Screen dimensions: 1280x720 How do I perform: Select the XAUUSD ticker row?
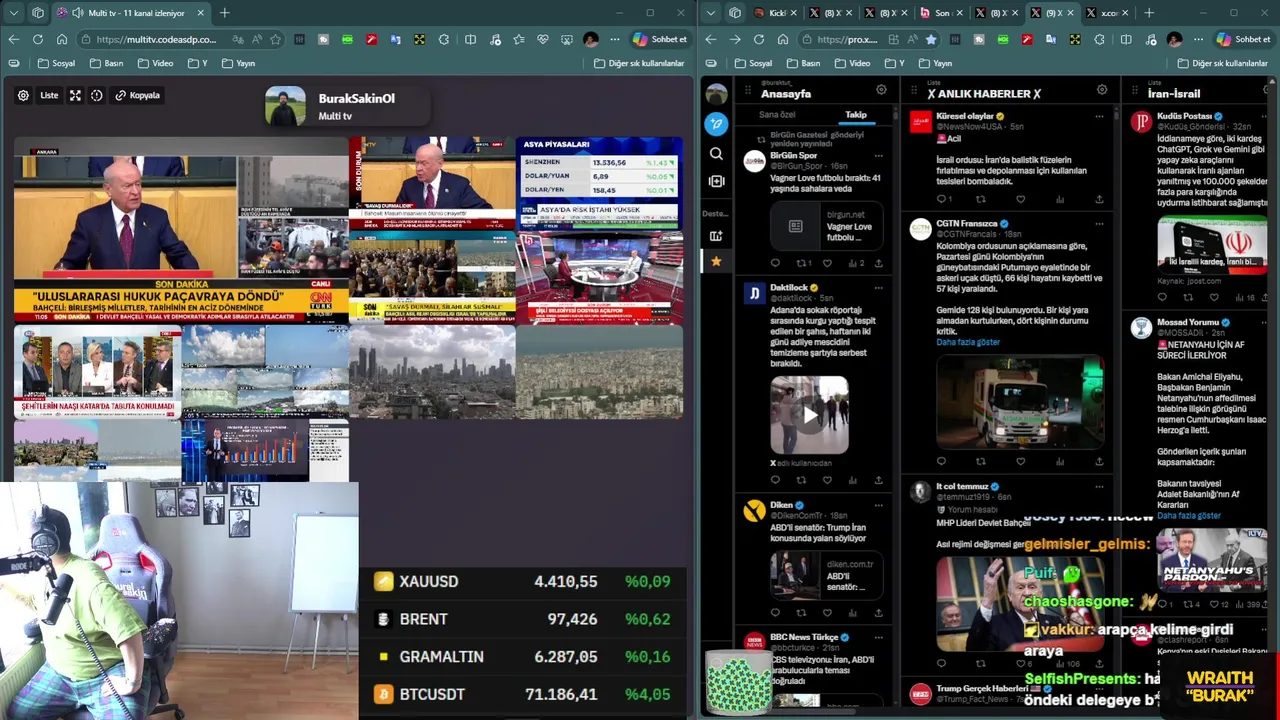(523, 581)
